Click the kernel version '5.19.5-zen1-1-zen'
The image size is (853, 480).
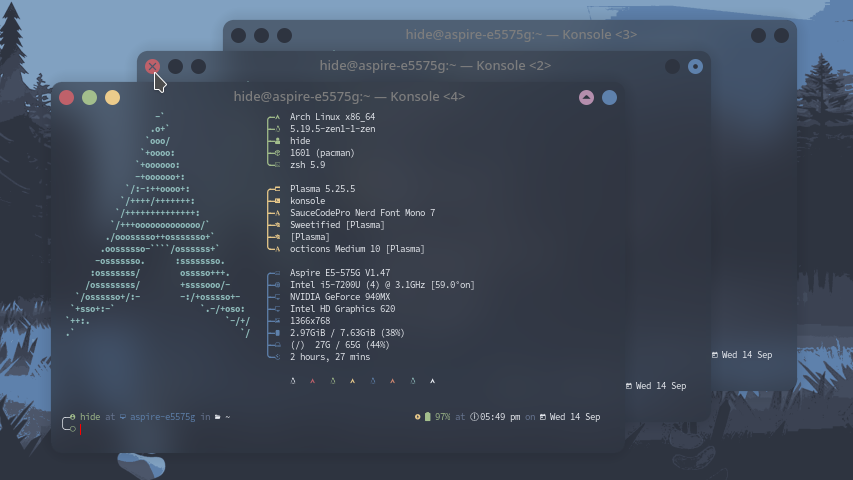tap(332, 129)
